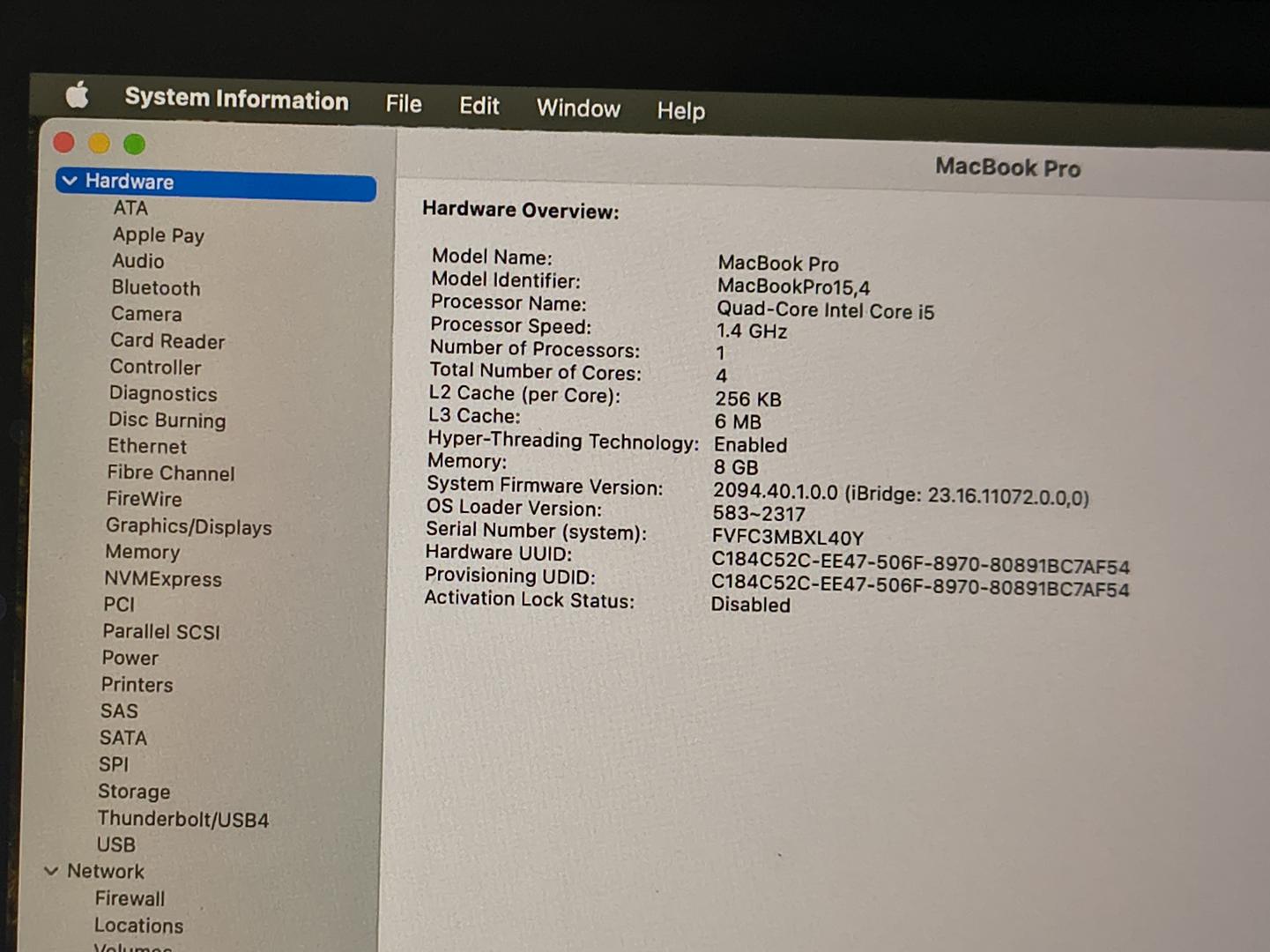Open the Window menu
Viewport: 1270px width, 952px height.
point(578,108)
